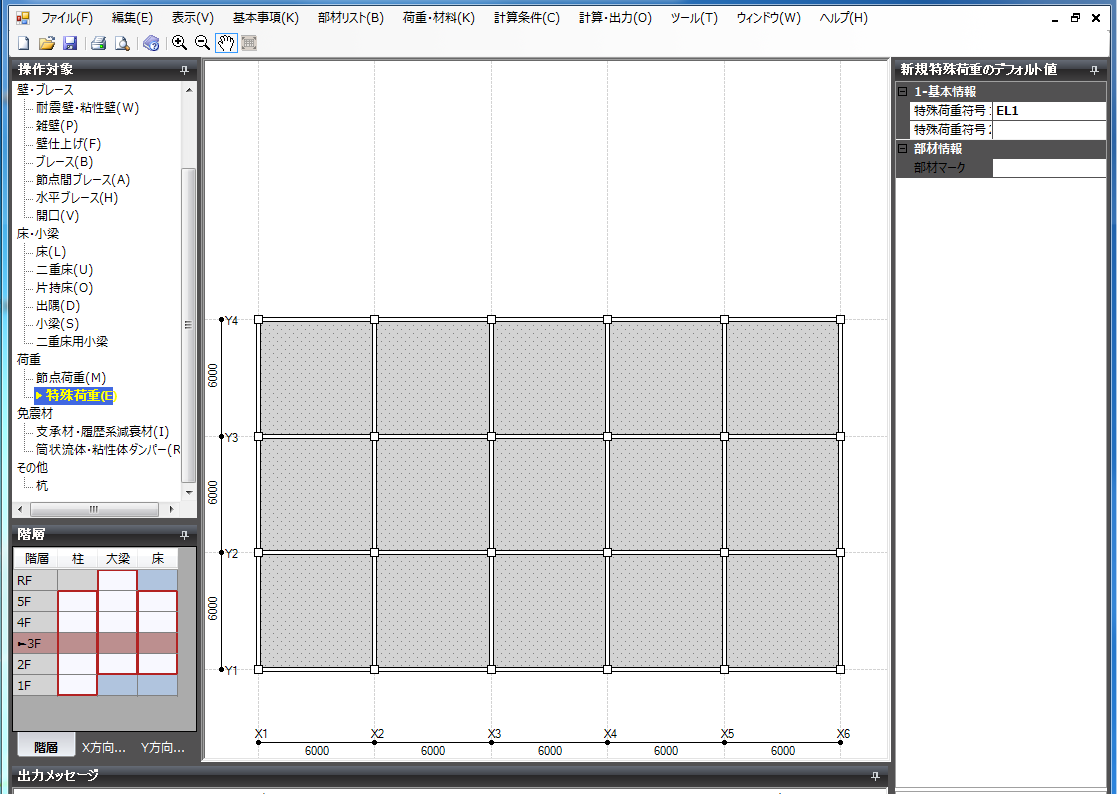Open the Help book icon

[151, 43]
